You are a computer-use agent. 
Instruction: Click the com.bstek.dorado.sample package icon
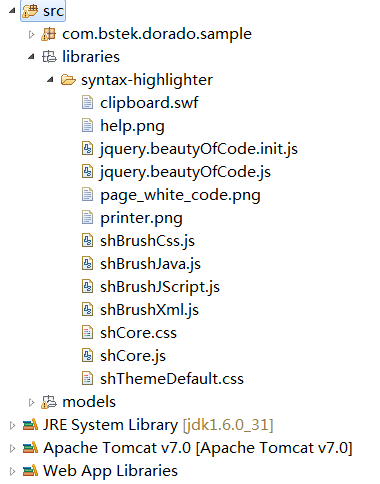click(49, 34)
